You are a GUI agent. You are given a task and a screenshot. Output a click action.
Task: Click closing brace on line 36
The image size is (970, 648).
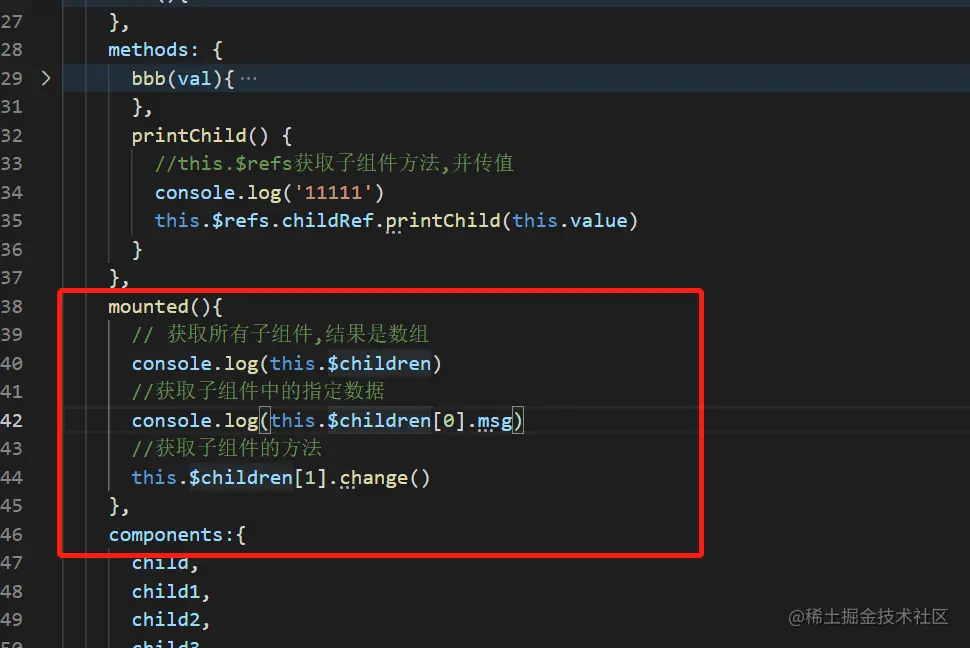[137, 250]
